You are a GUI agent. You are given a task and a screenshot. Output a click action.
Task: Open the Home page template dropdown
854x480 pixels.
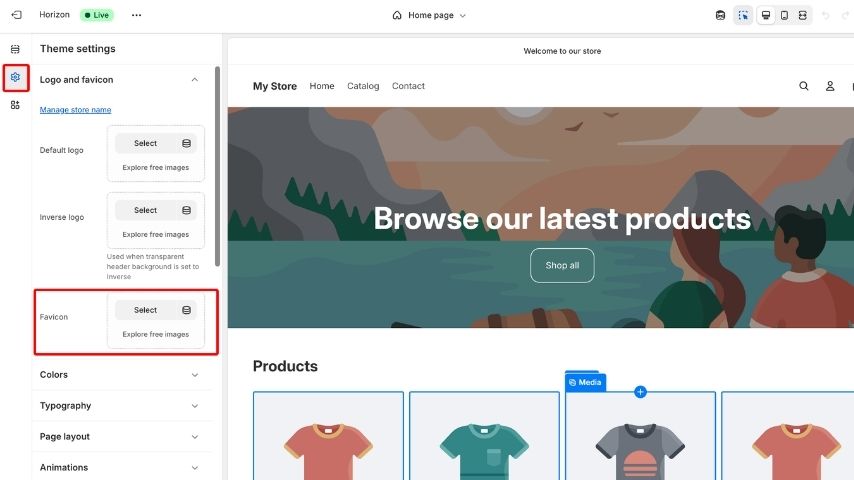[x=429, y=15]
